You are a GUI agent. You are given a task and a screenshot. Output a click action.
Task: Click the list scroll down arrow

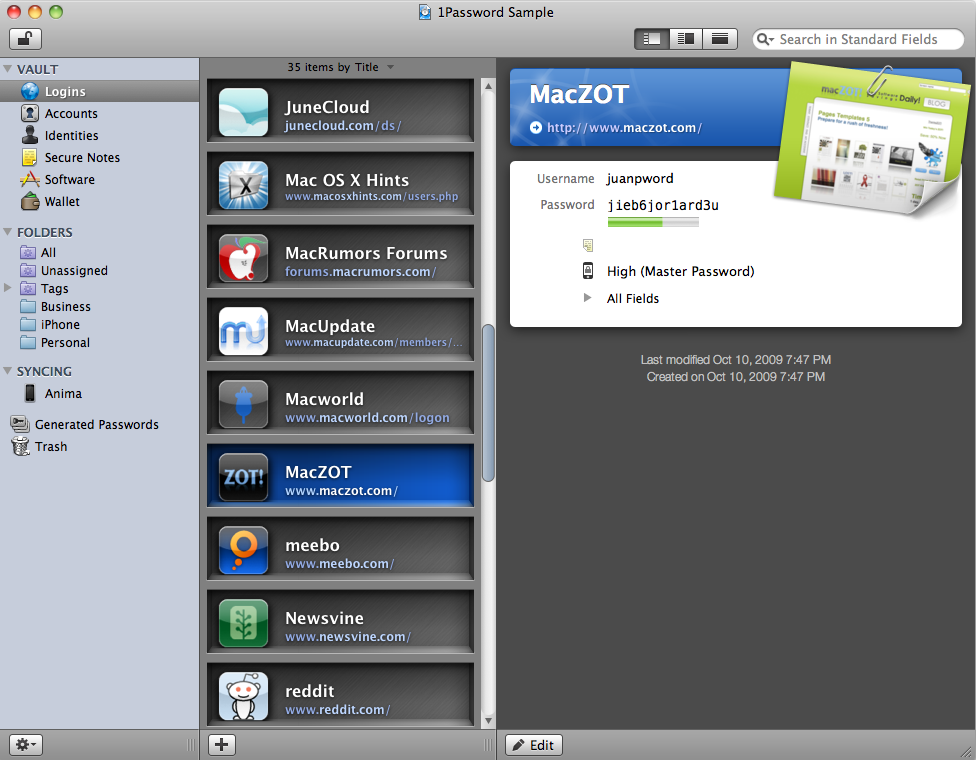[x=489, y=721]
